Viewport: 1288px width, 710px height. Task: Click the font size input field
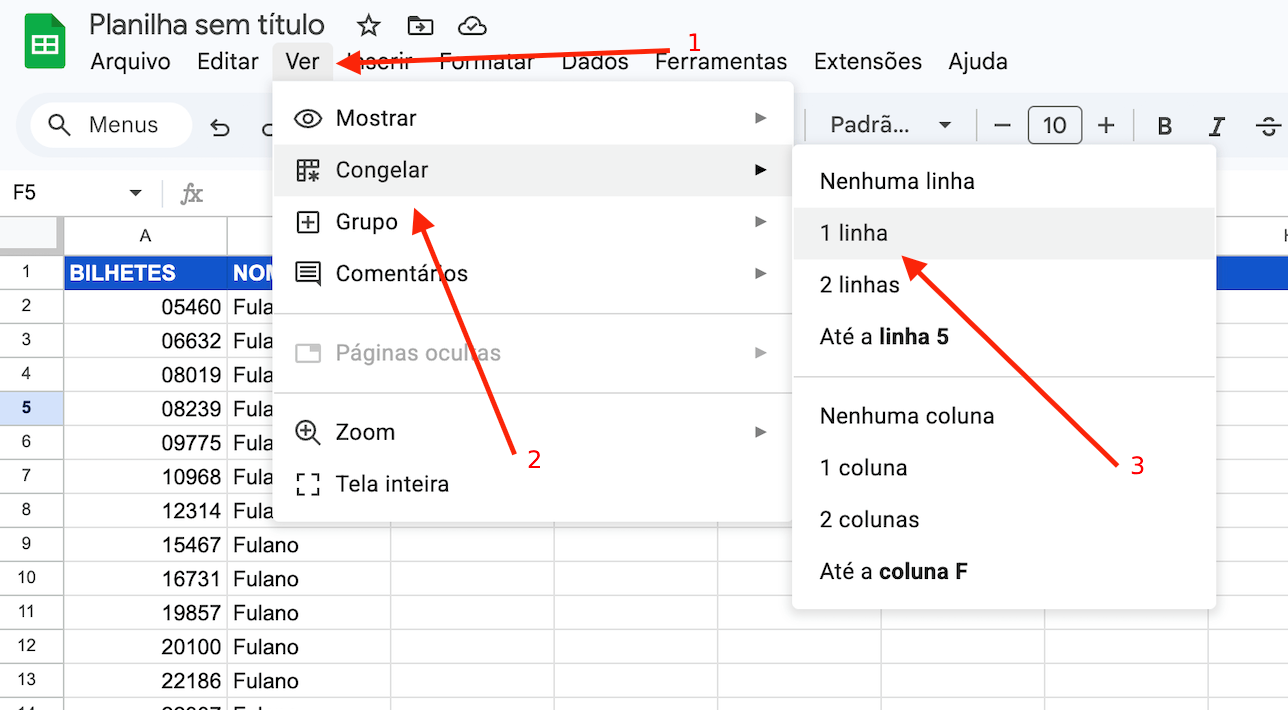click(x=1054, y=126)
